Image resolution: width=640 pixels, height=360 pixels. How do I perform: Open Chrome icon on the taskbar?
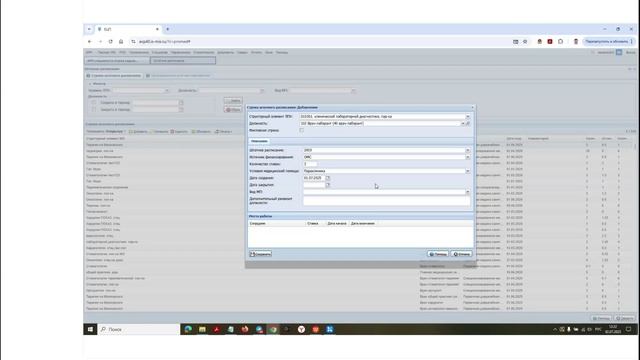point(273,329)
